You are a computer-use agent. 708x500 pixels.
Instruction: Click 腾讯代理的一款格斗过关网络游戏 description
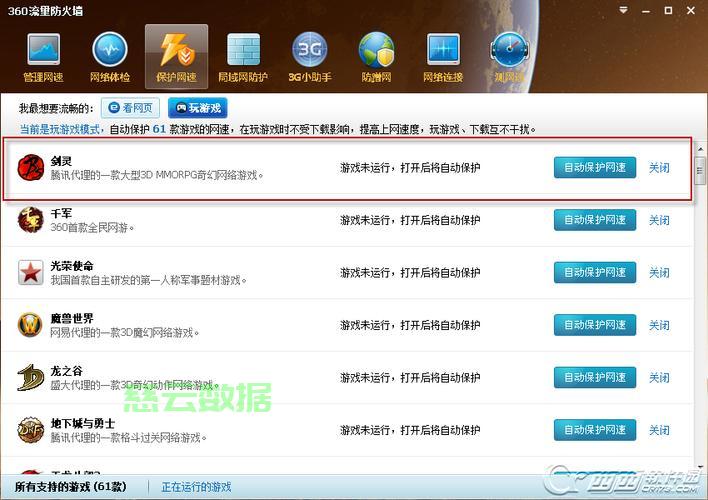point(129,438)
